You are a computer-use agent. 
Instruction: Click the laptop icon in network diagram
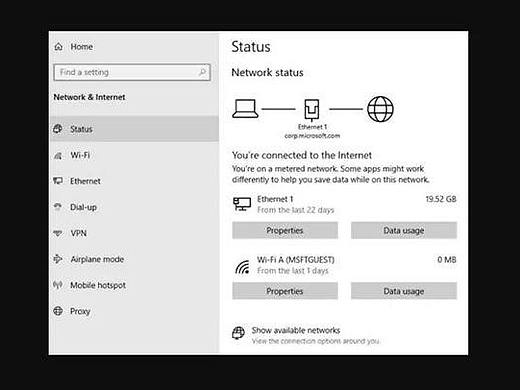pyautogui.click(x=245, y=109)
